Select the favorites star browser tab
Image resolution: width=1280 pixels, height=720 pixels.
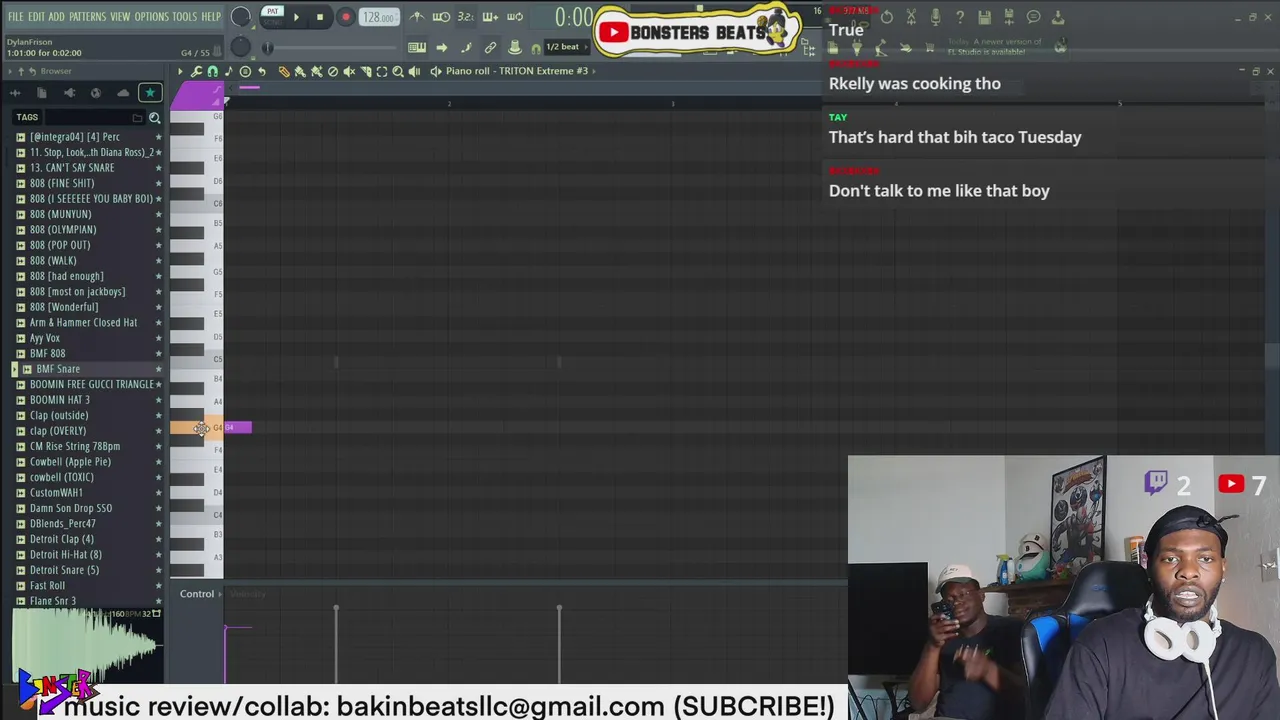click(150, 93)
